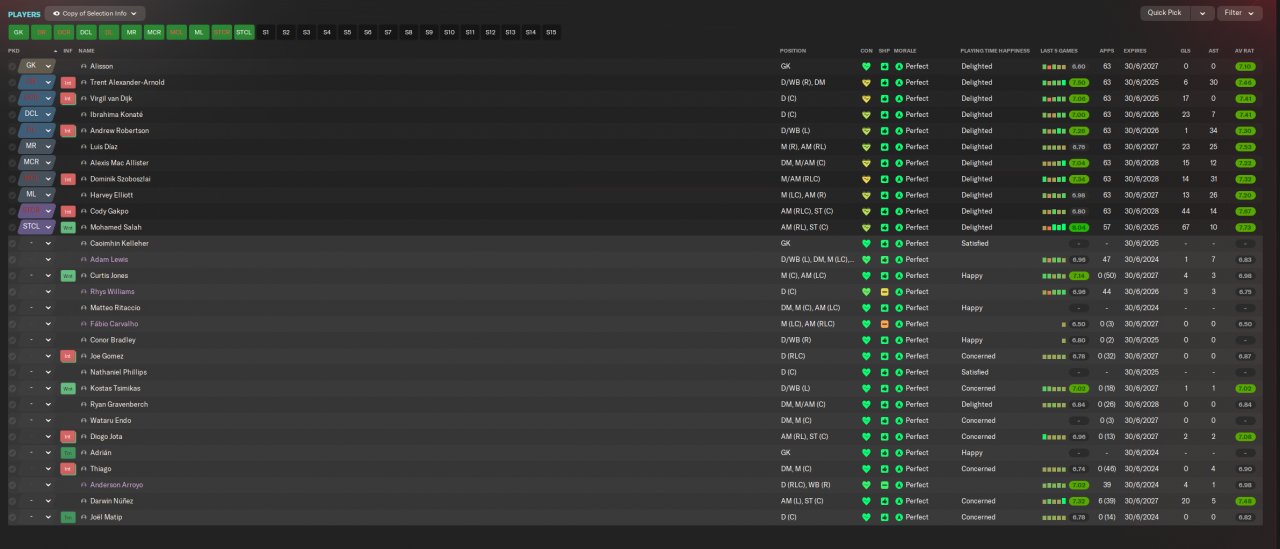Click the condition heart icon for Wataru Endo
1280x549 pixels.
coord(866,420)
